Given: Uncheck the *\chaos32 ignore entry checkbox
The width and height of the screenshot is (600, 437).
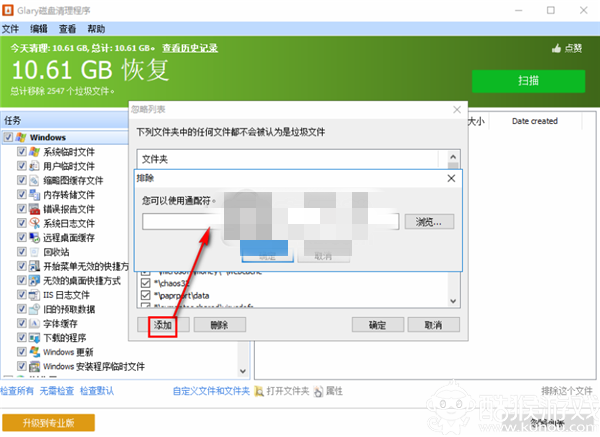Looking at the screenshot, I should point(145,283).
